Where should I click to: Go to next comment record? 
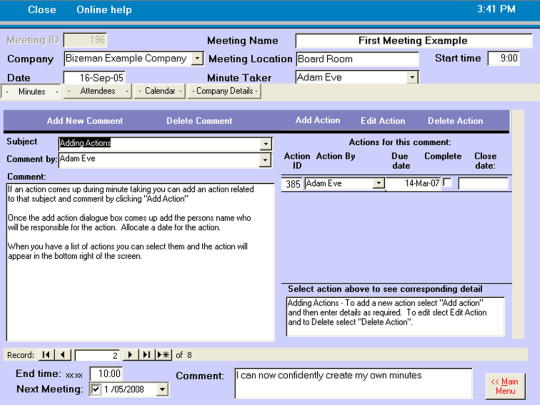tap(130, 354)
